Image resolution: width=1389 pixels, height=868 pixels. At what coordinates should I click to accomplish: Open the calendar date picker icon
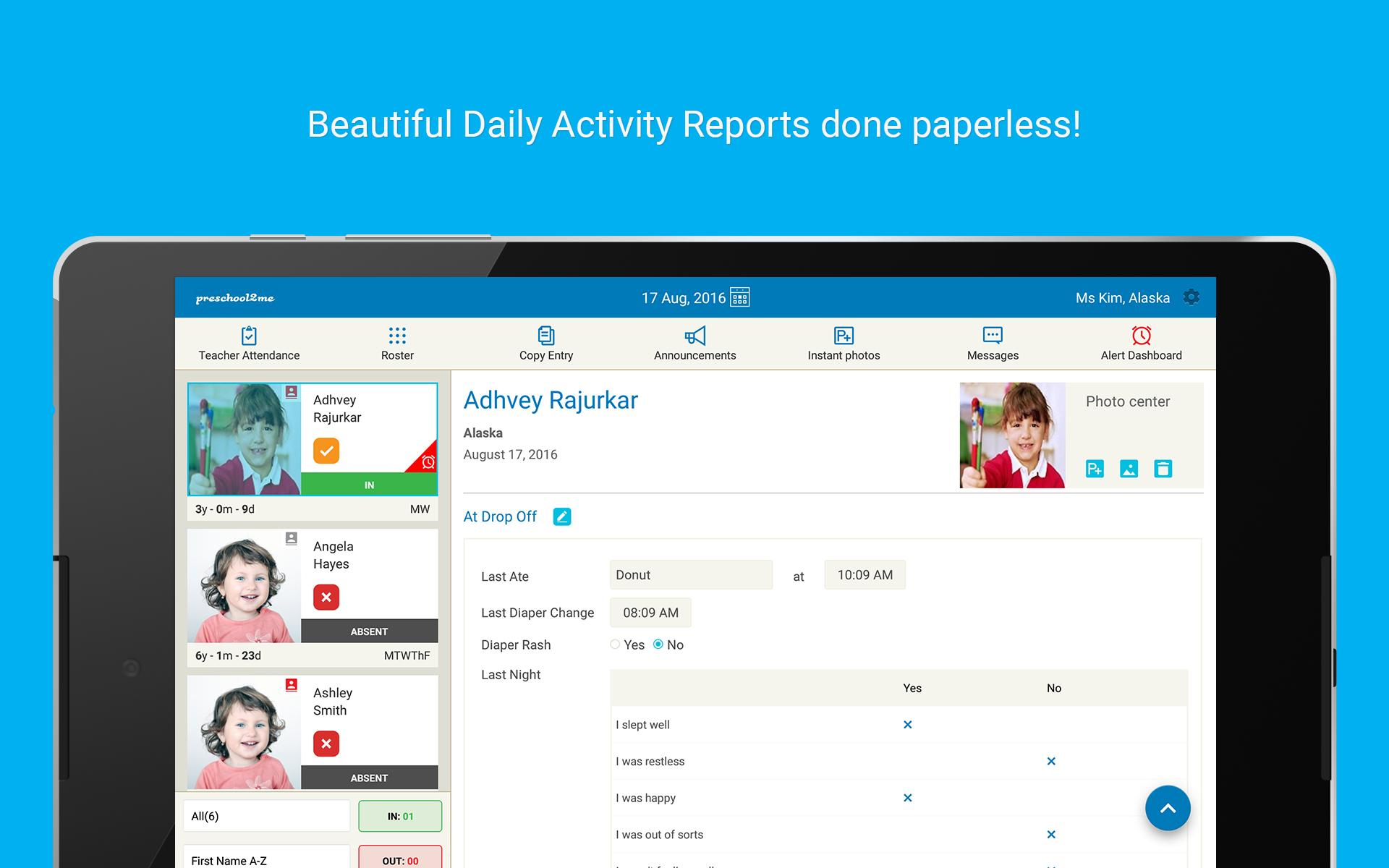739,297
